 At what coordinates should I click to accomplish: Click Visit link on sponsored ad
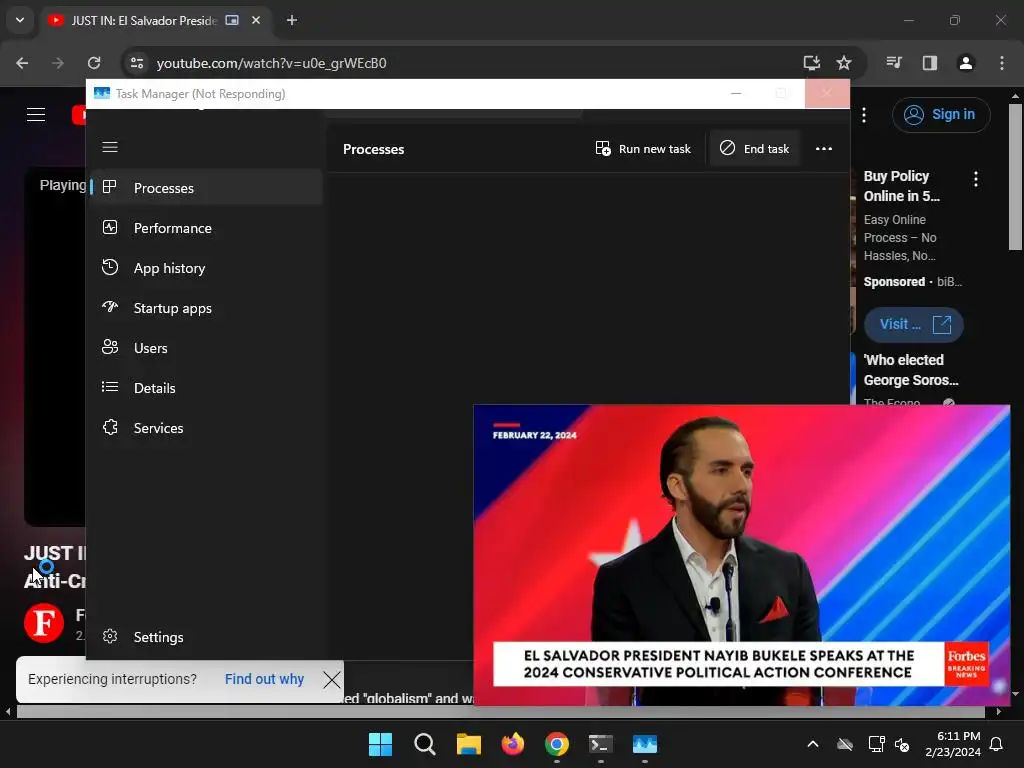point(914,325)
